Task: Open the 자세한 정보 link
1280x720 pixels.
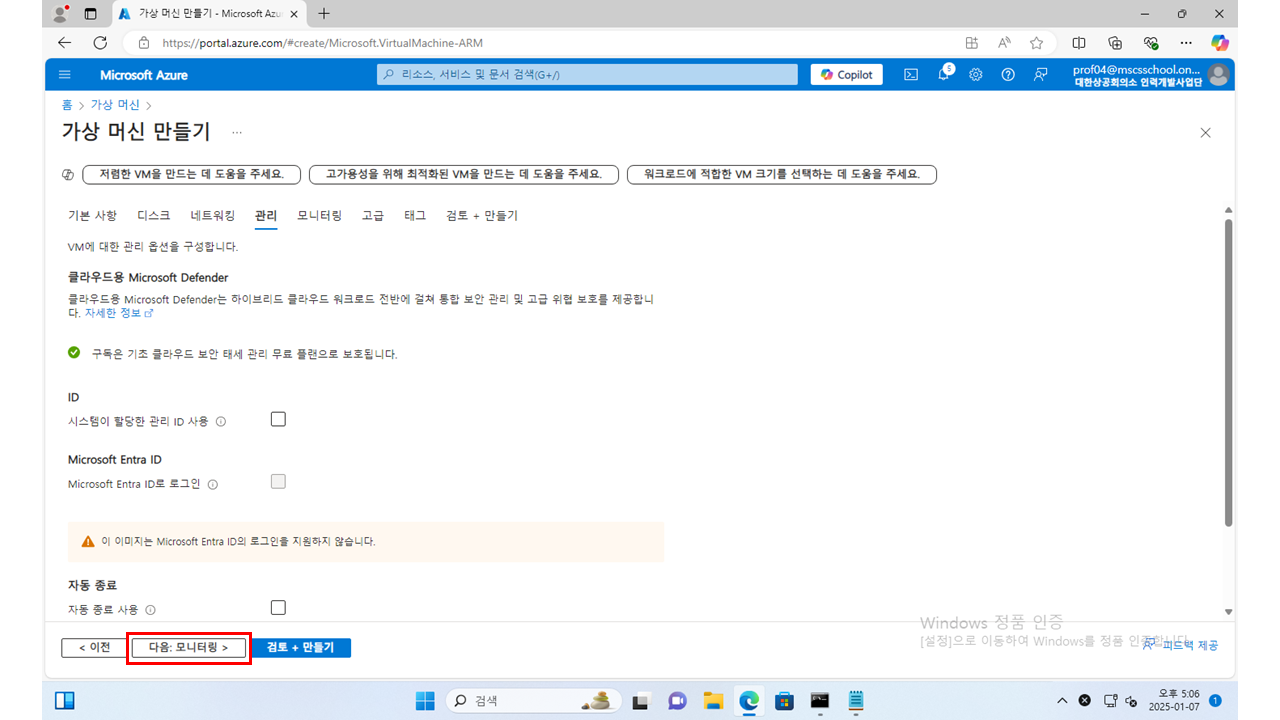Action: pyautogui.click(x=119, y=313)
